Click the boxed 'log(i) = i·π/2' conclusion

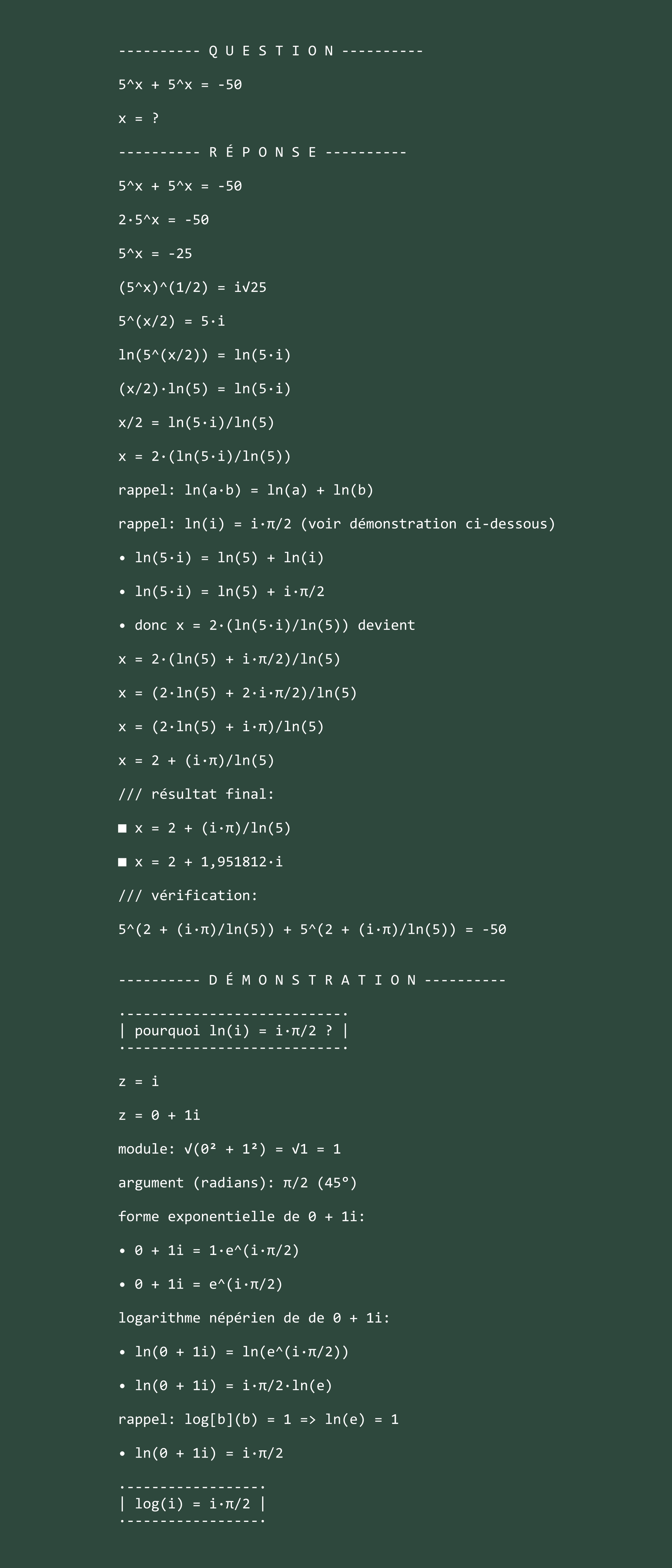(x=192, y=1503)
